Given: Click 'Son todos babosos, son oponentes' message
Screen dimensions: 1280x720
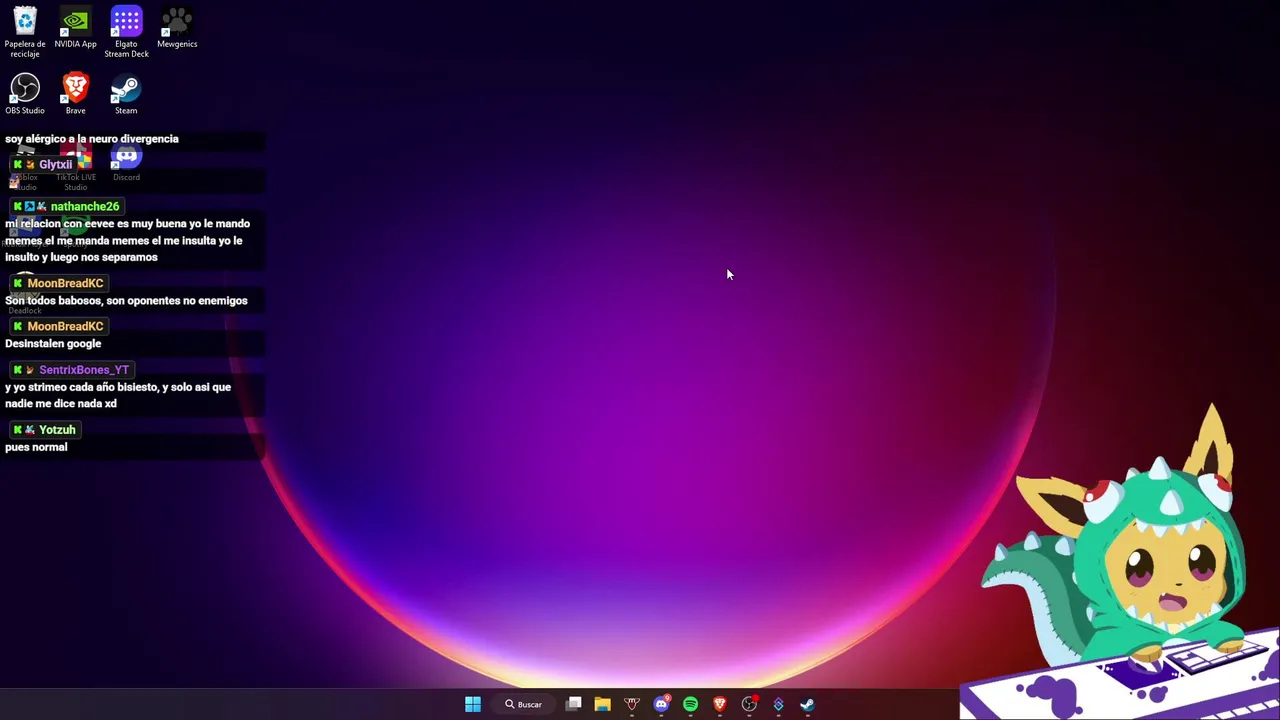Looking at the screenshot, I should [x=126, y=300].
